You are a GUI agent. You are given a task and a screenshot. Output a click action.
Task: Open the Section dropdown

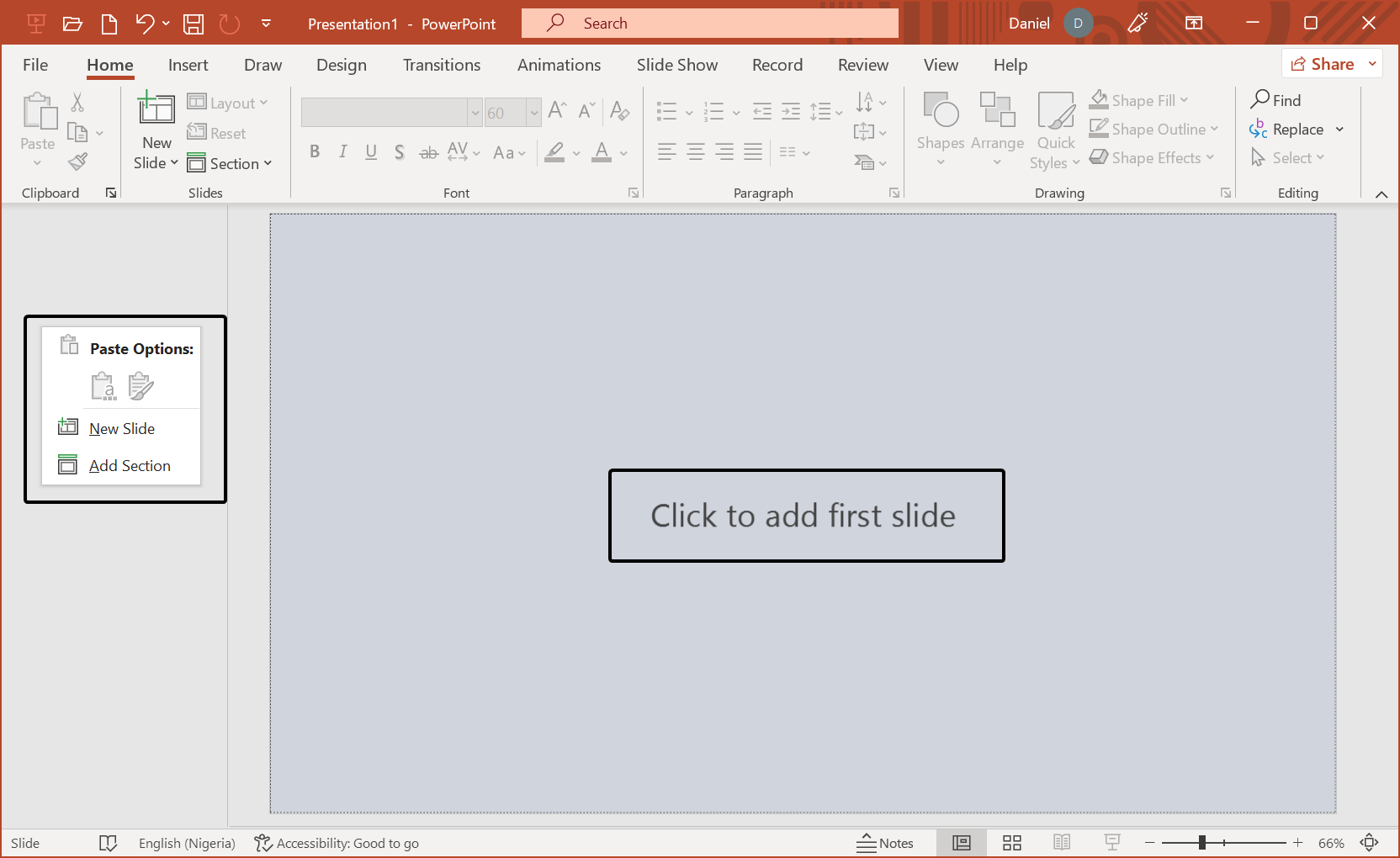pos(231,163)
